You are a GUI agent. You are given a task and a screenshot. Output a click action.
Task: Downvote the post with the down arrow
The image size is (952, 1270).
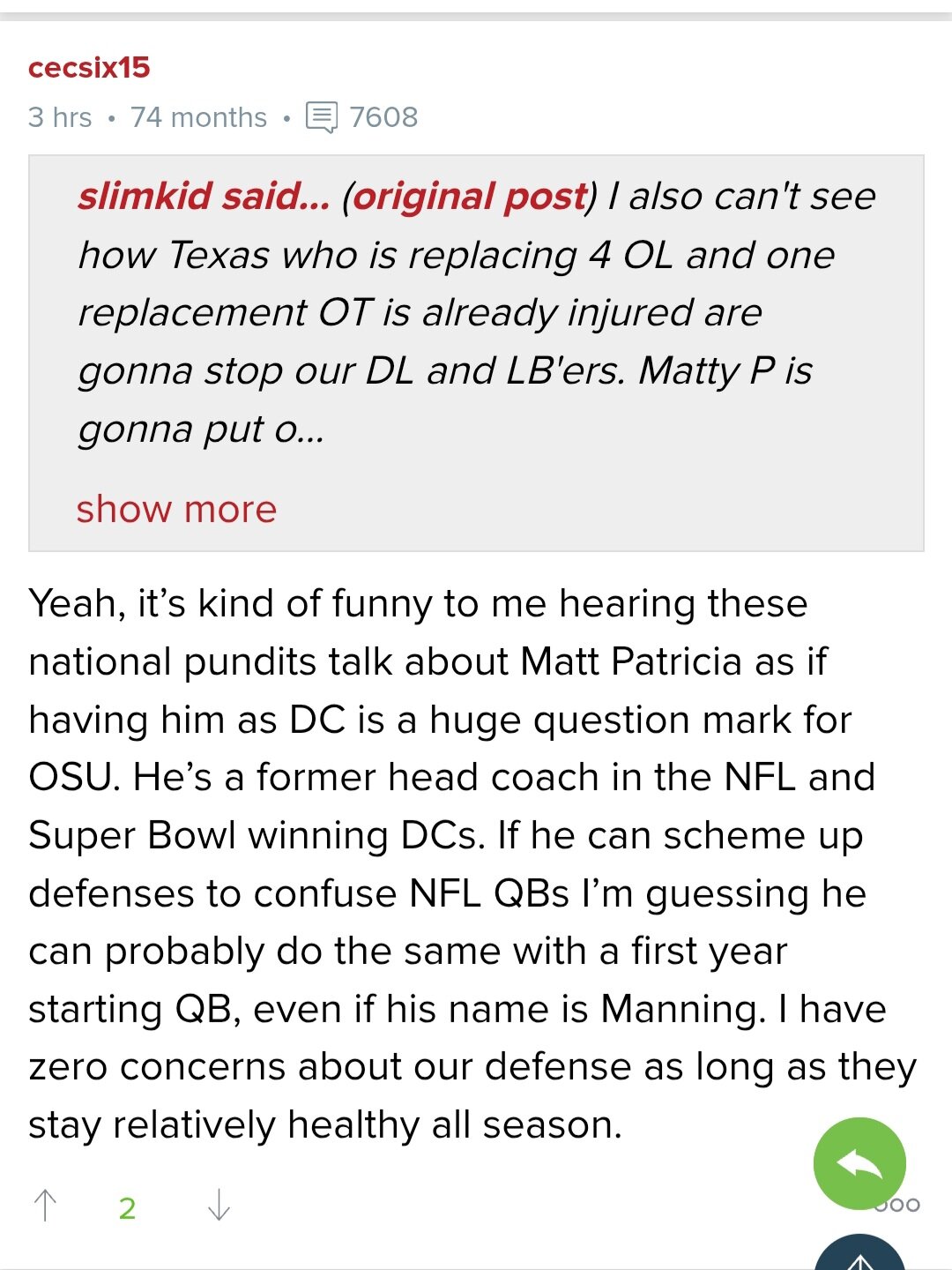coord(219,1205)
